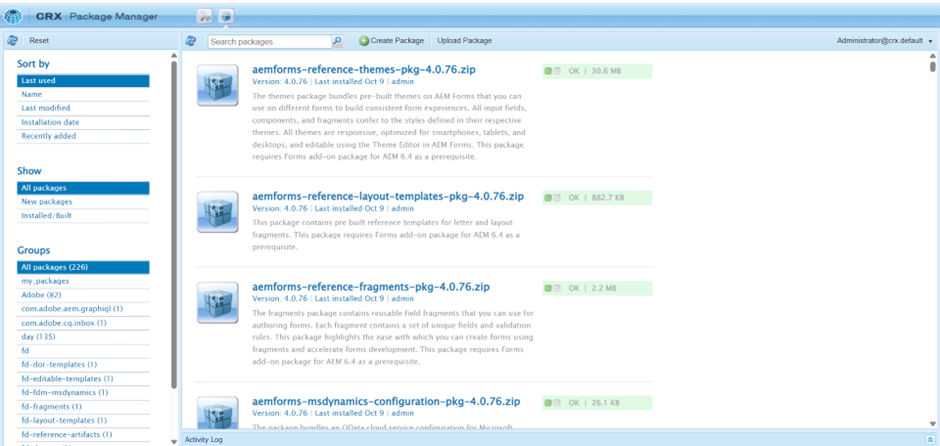
Task: Sort packages by Name
Action: click(32, 94)
